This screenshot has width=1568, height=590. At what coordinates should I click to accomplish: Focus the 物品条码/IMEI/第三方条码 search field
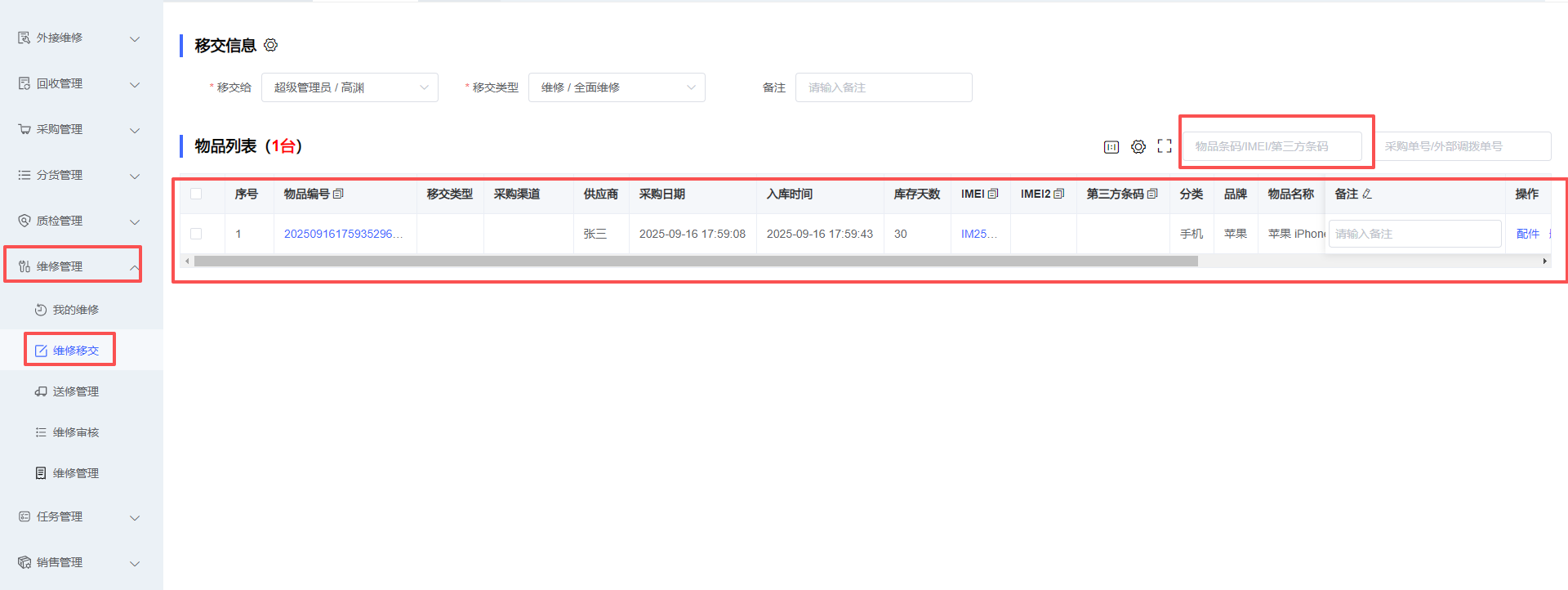click(1273, 146)
